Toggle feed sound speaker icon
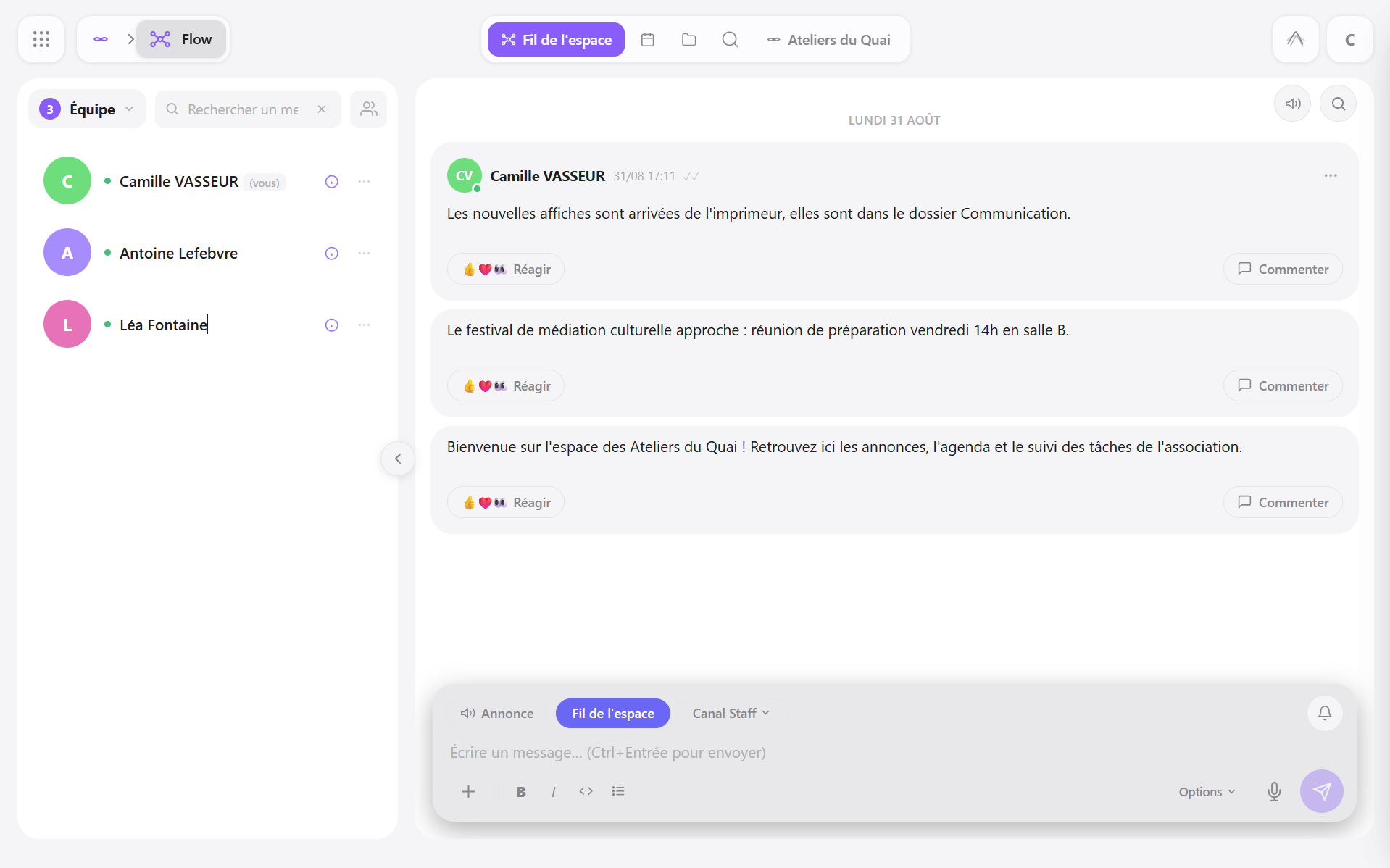This screenshot has height=868, width=1390. (x=1293, y=104)
